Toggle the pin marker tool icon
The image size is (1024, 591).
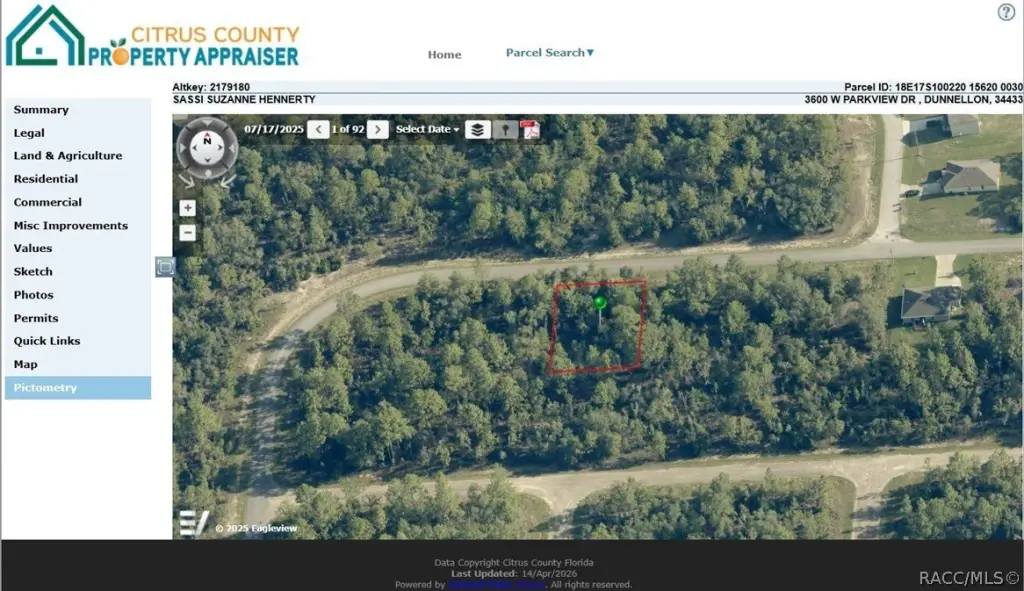505,129
